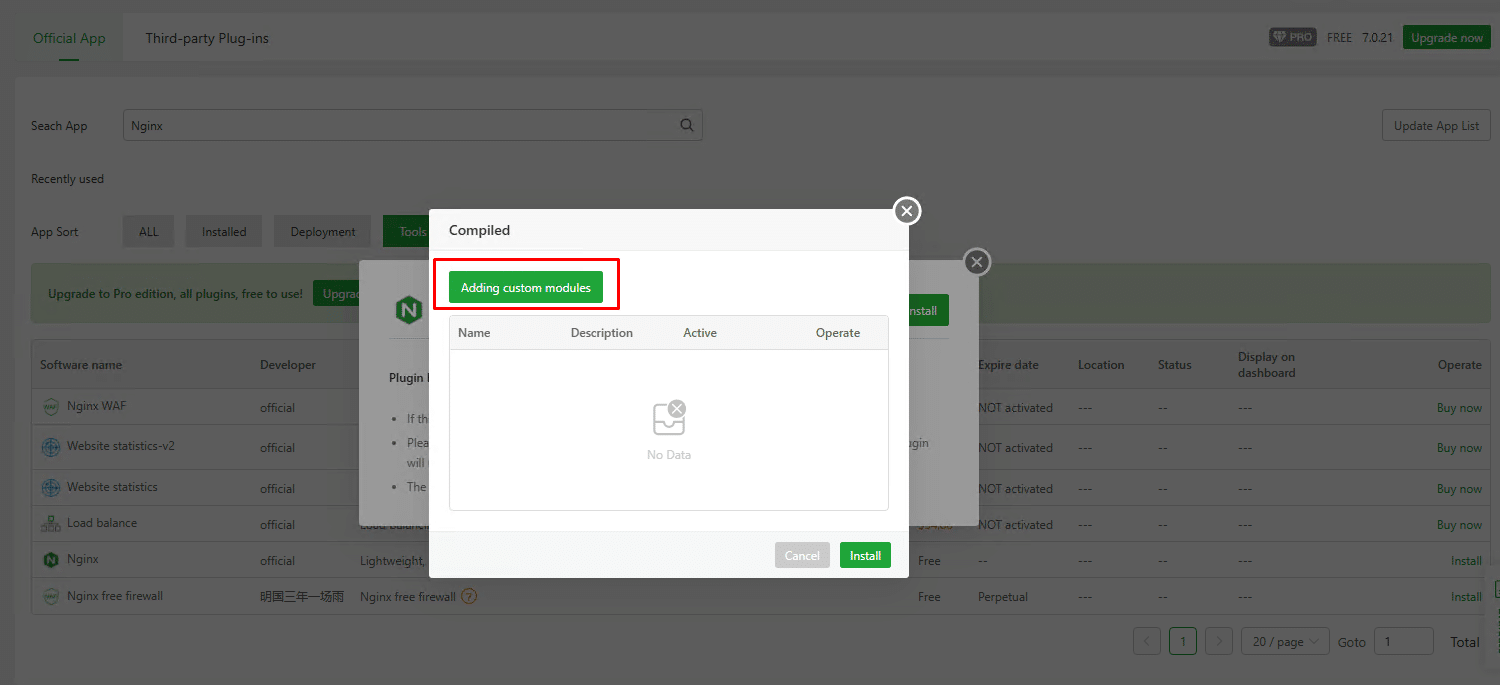
Task: Close the Compiled dialog with the X
Action: 907,211
